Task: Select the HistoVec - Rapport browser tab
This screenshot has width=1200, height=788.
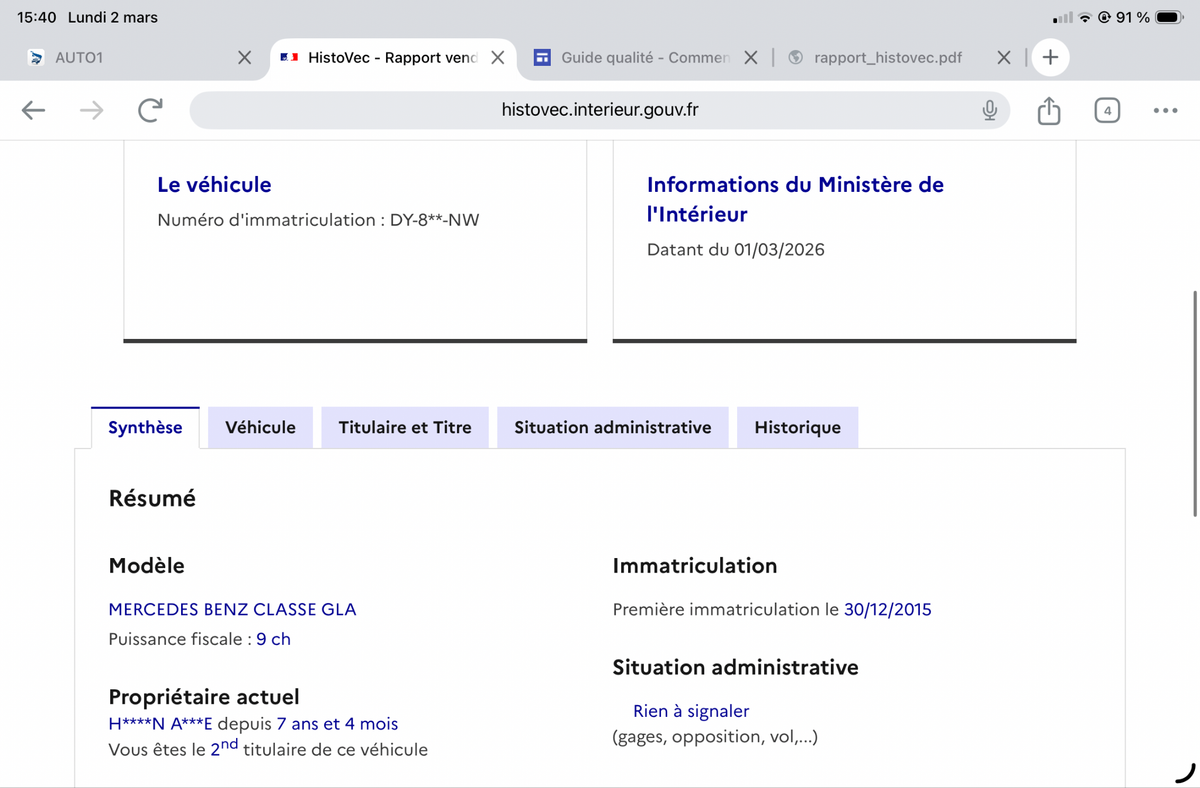Action: pos(392,58)
